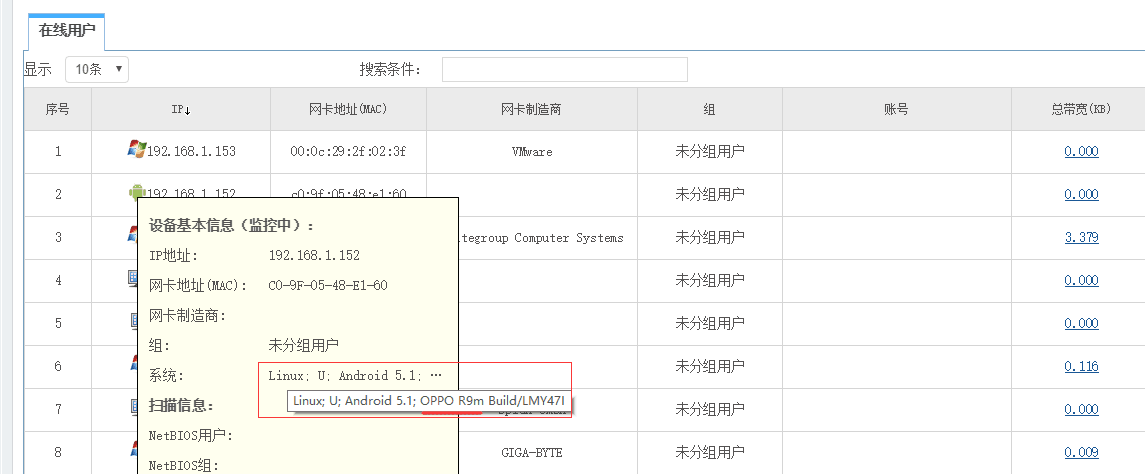Click the ellipsis after Android 5.1 in popup
Image resolution: width=1145 pixels, height=474 pixels.
(x=435, y=376)
